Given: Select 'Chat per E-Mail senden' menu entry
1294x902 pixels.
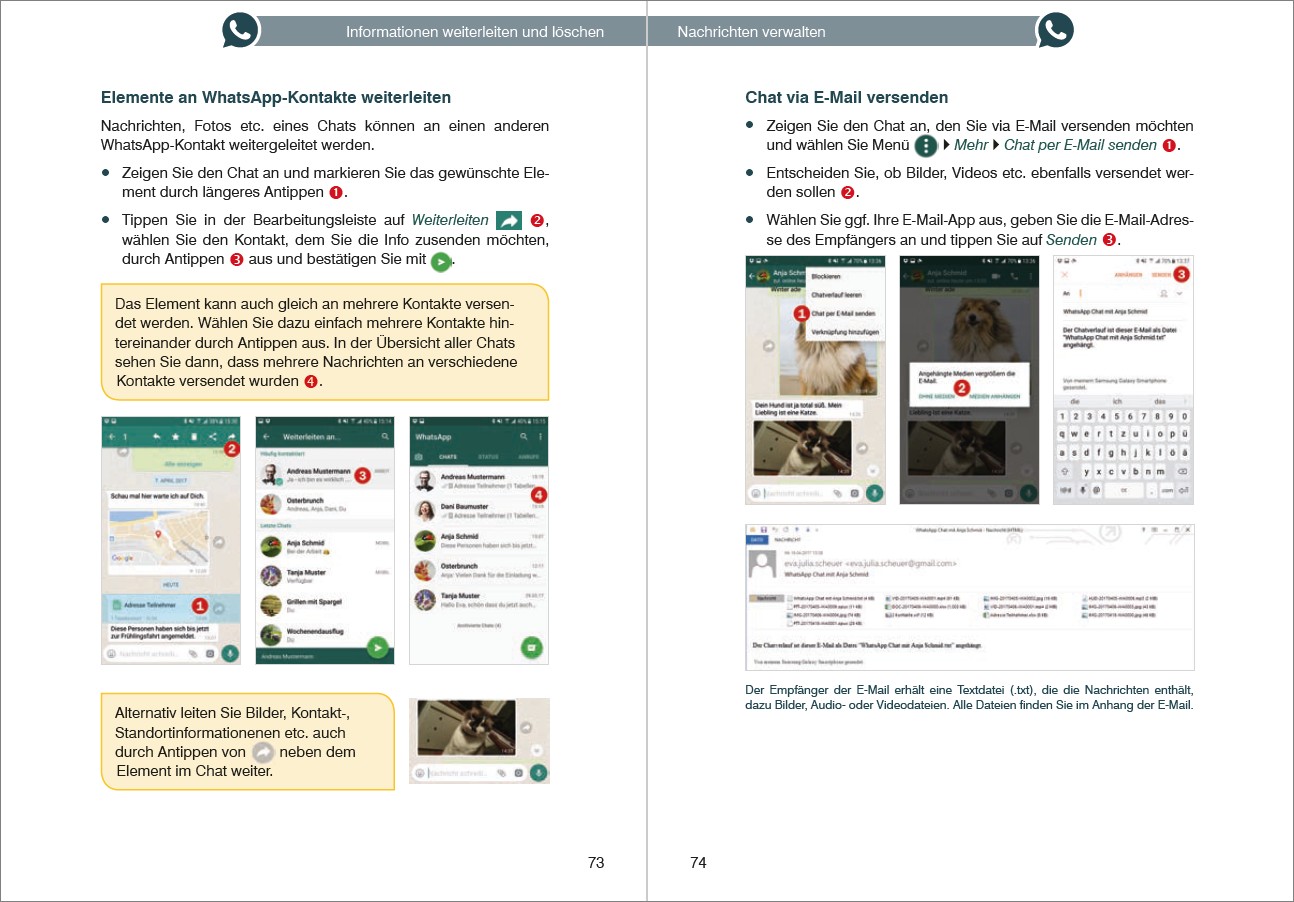Looking at the screenshot, I should pyautogui.click(x=843, y=313).
